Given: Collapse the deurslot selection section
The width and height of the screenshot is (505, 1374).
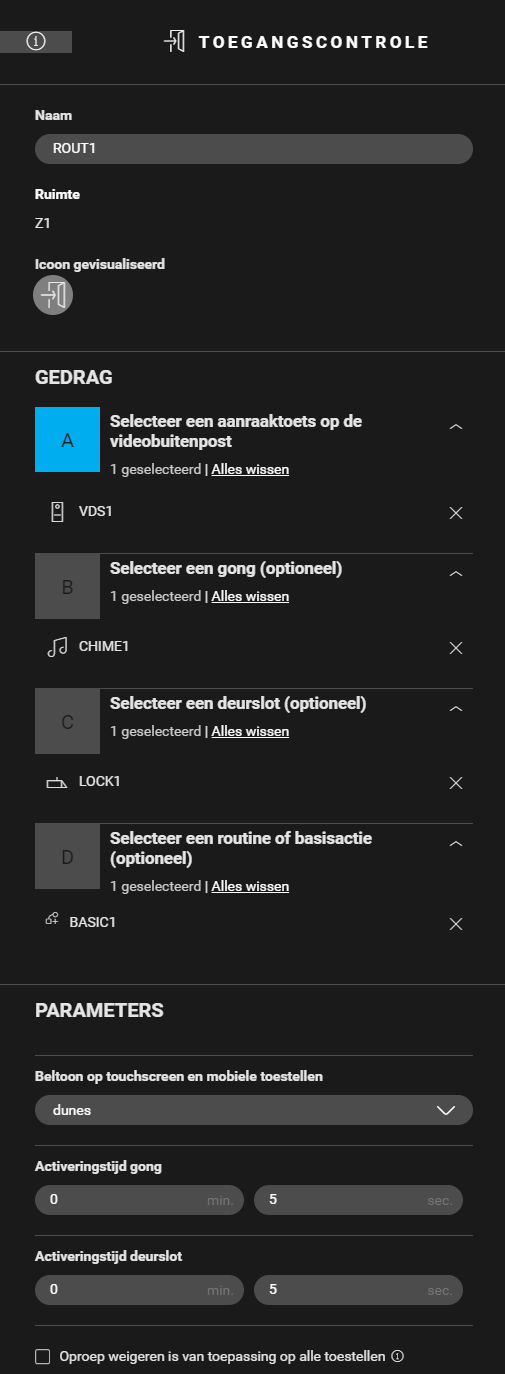Looking at the screenshot, I should (456, 709).
